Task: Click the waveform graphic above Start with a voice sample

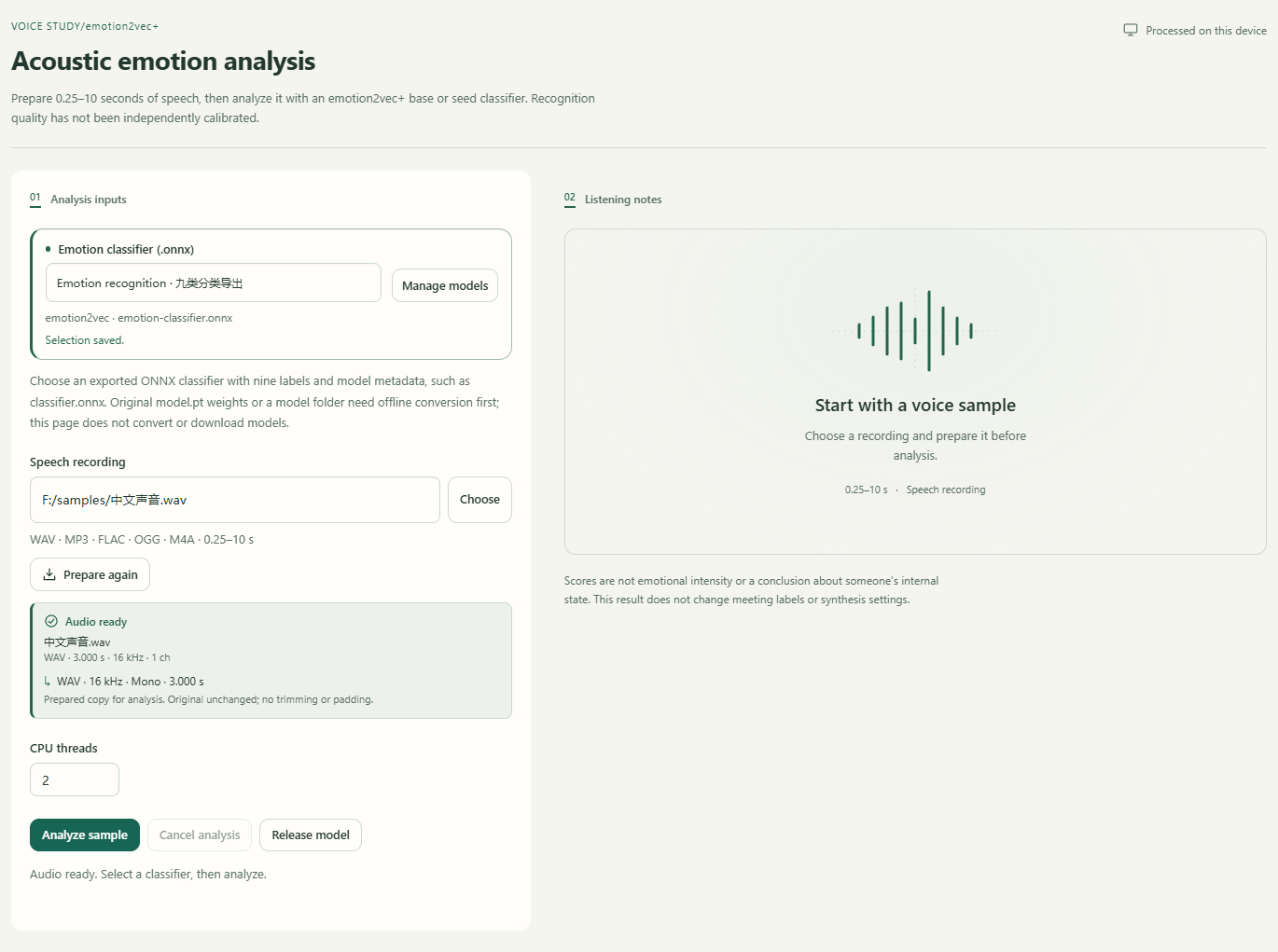Action: tap(915, 330)
